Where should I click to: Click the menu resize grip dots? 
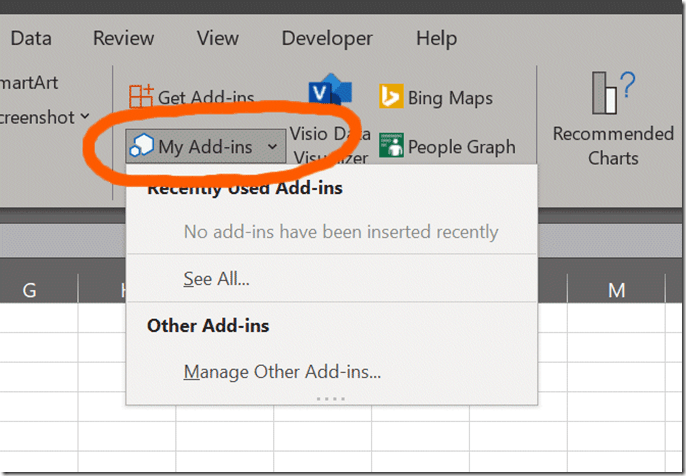[331, 398]
